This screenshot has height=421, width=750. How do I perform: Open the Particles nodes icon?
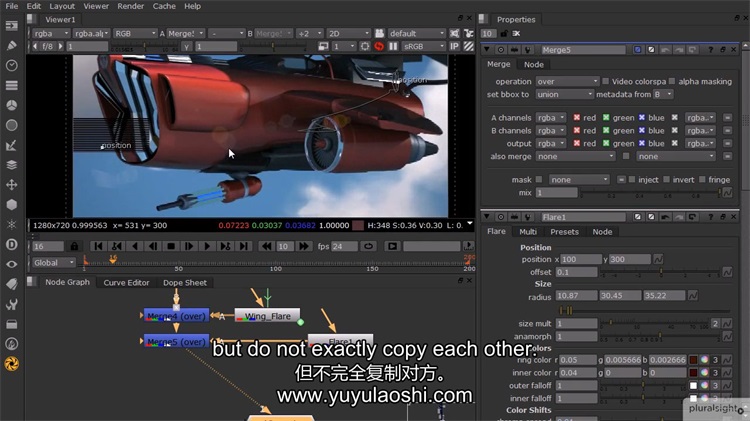pos(11,224)
